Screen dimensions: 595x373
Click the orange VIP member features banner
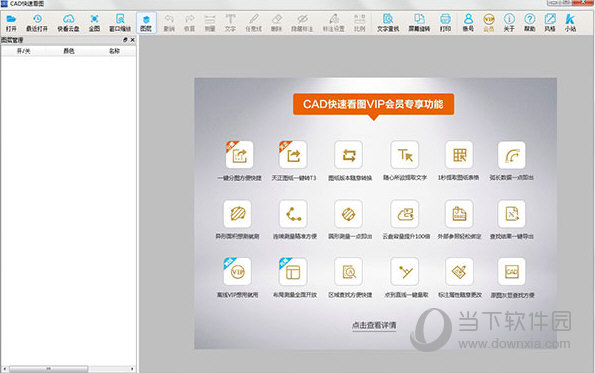373,104
